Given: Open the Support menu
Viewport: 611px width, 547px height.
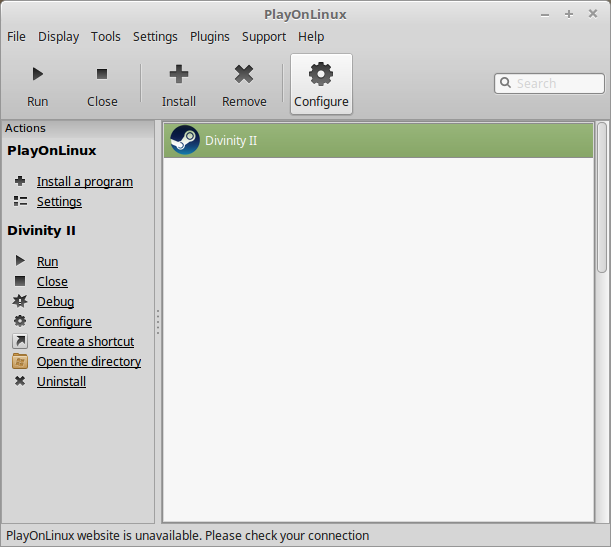Looking at the screenshot, I should tap(264, 37).
